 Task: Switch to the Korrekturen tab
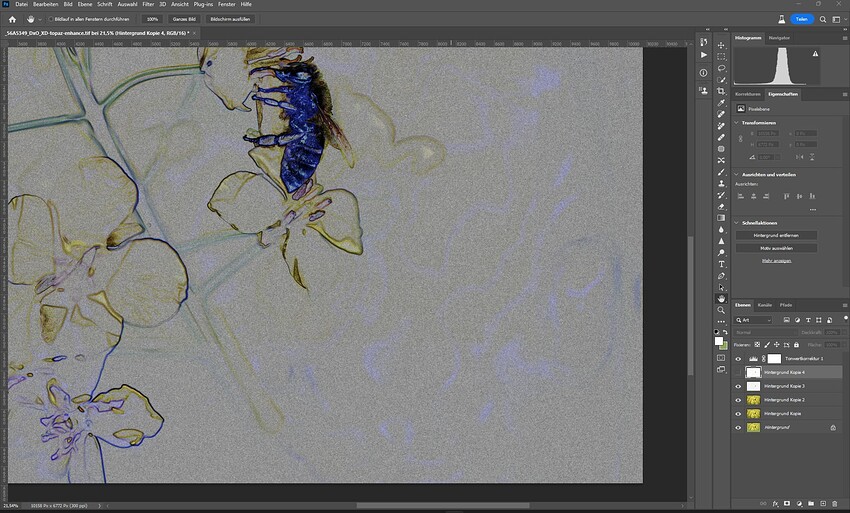[748, 94]
